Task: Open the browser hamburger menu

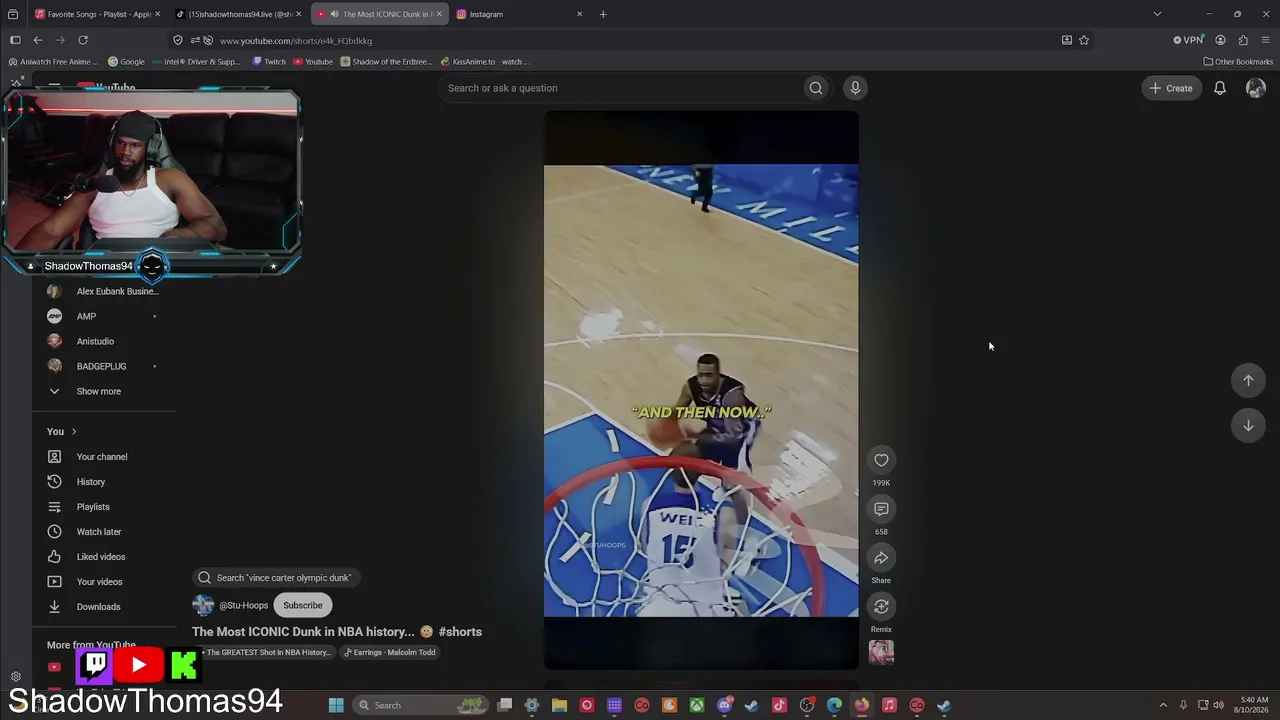Action: click(1265, 40)
